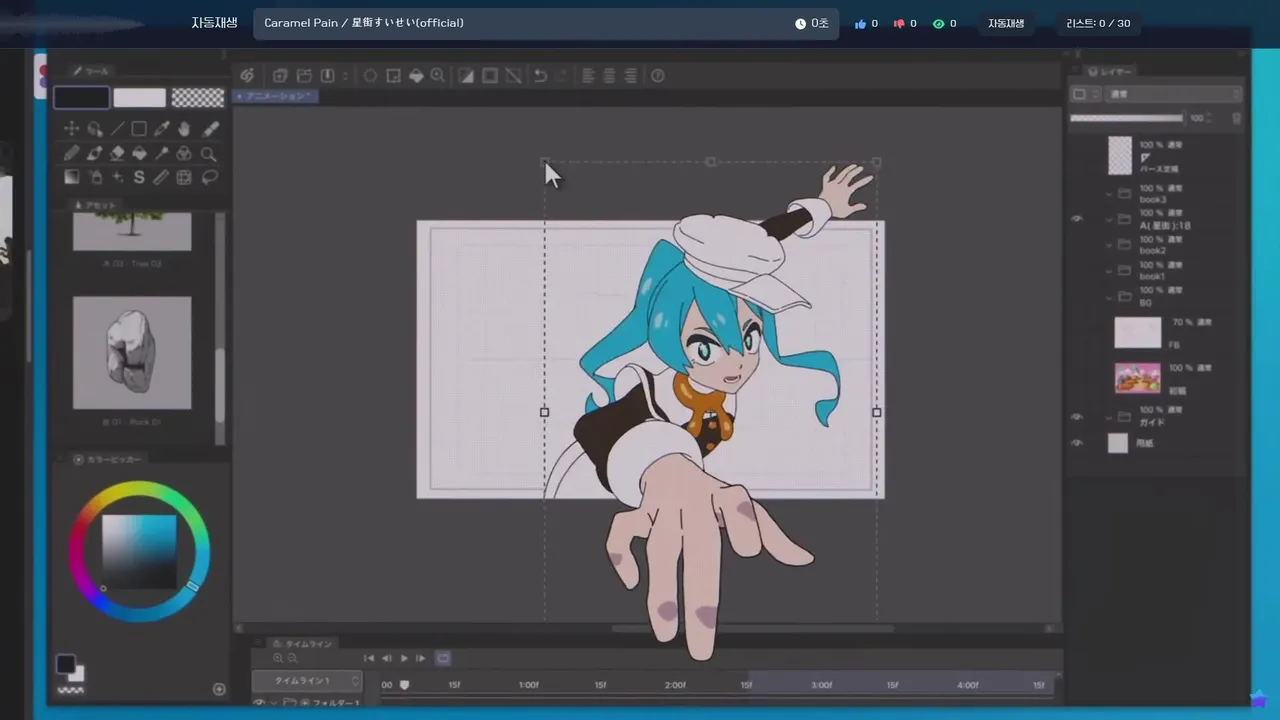This screenshot has height=720, width=1280.
Task: Select the grid frame tool icon
Action: pyautogui.click(x=184, y=178)
